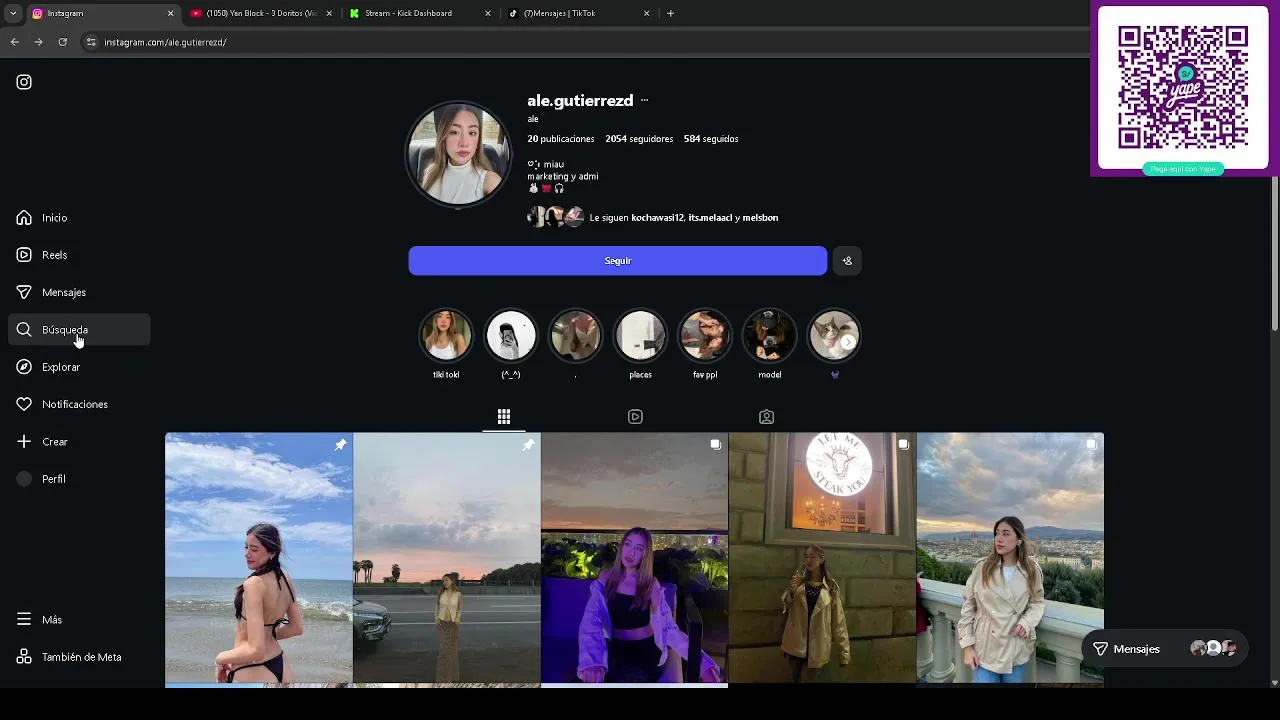
Task: Click the ale.gutierrezd username heading
Action: point(580,100)
